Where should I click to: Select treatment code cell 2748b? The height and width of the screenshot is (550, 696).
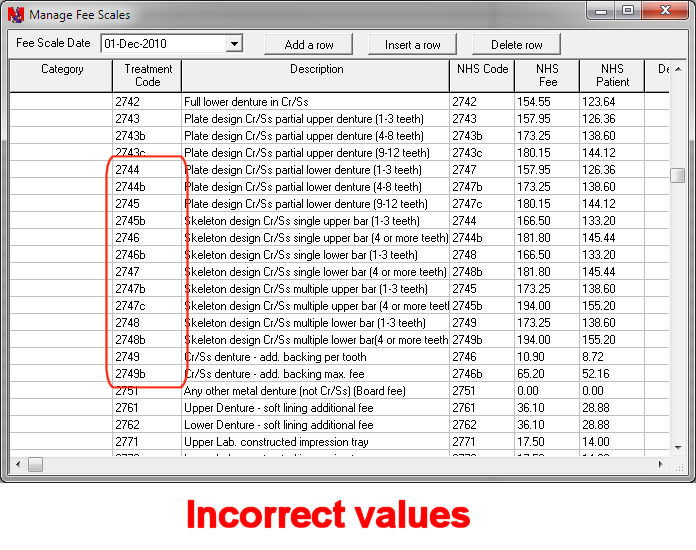147,340
